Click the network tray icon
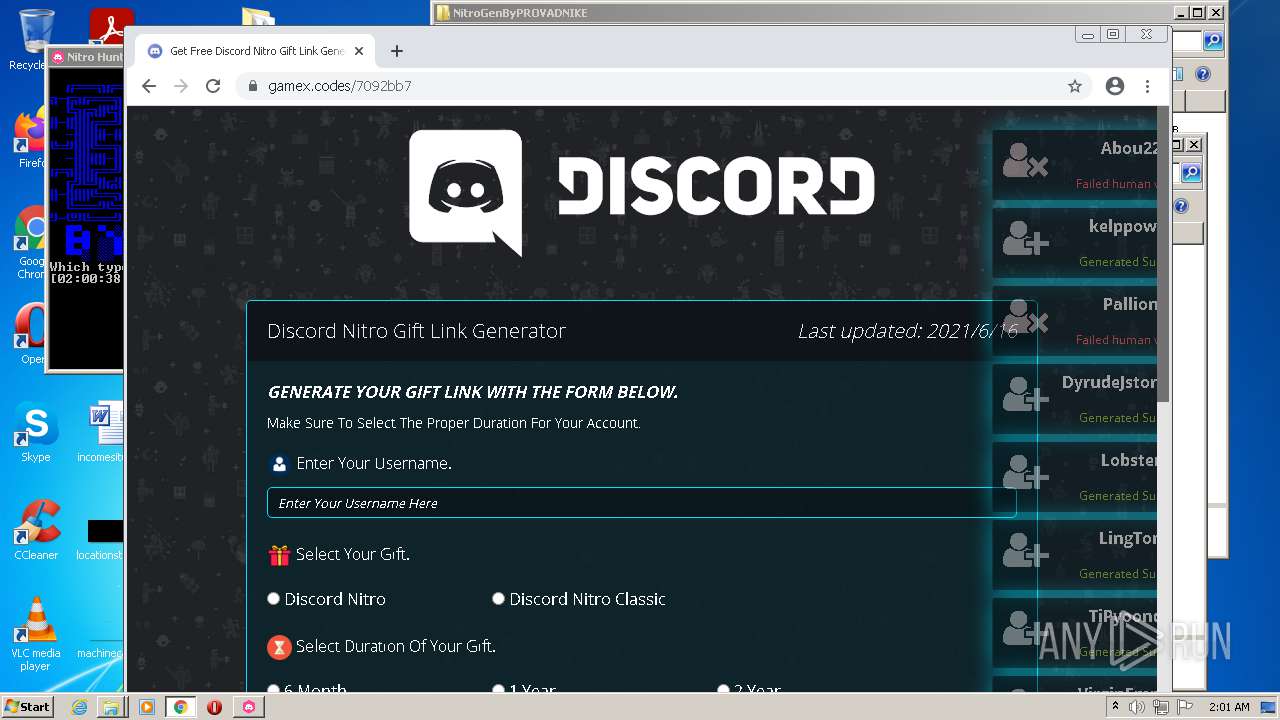 click(1161, 707)
